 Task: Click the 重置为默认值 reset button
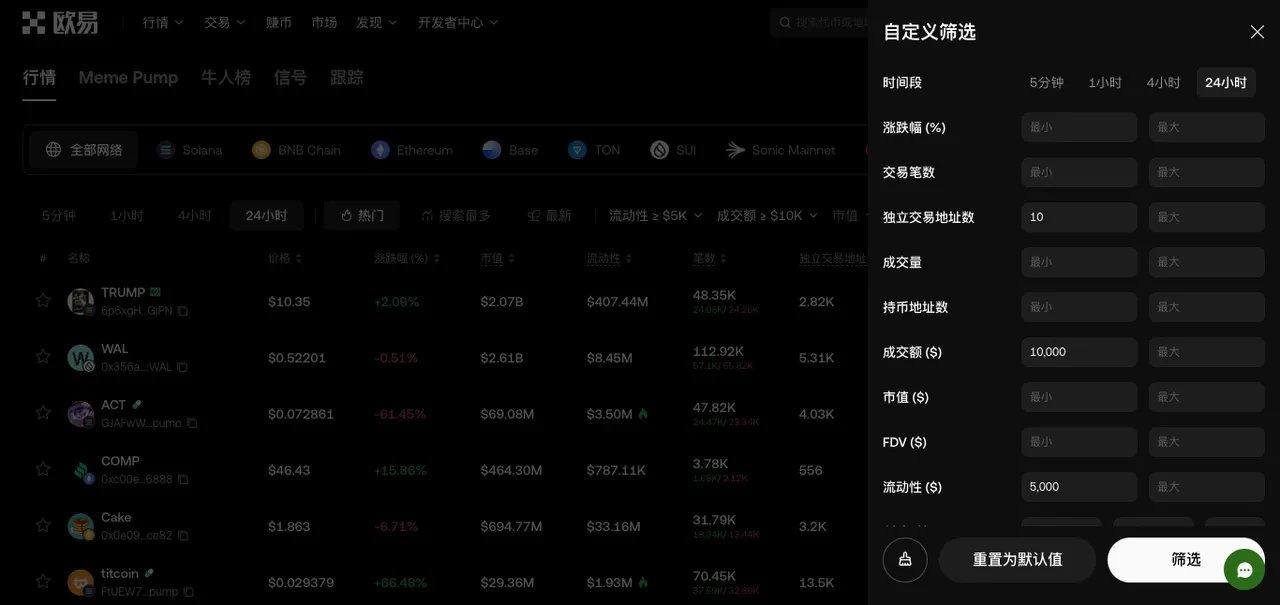(x=1017, y=560)
